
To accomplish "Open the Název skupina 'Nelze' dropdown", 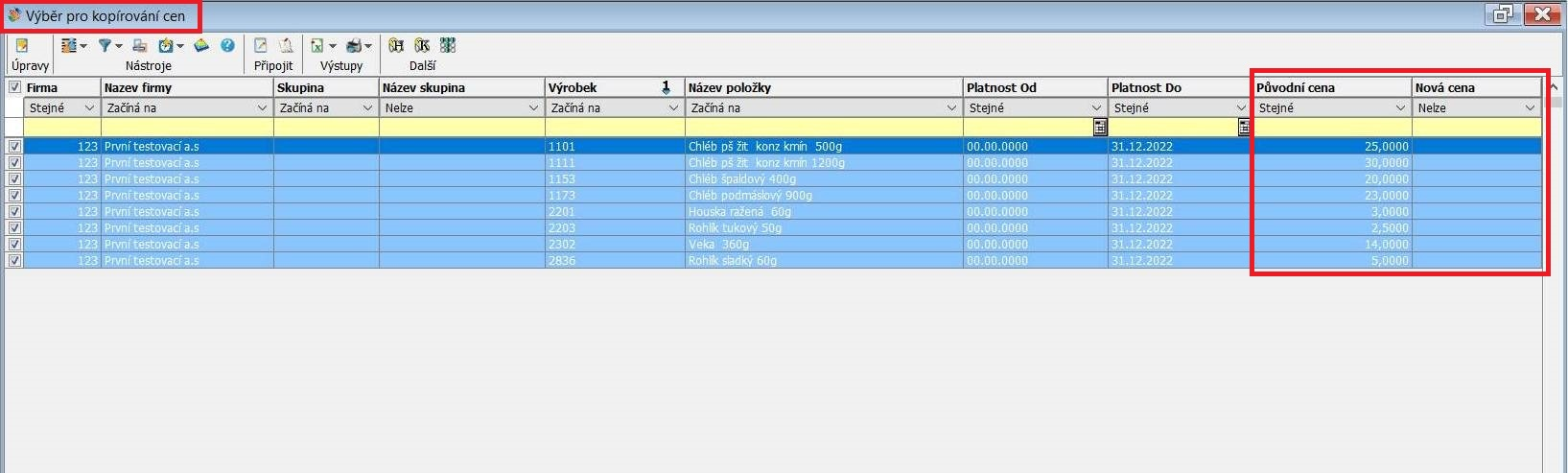I will (533, 108).
